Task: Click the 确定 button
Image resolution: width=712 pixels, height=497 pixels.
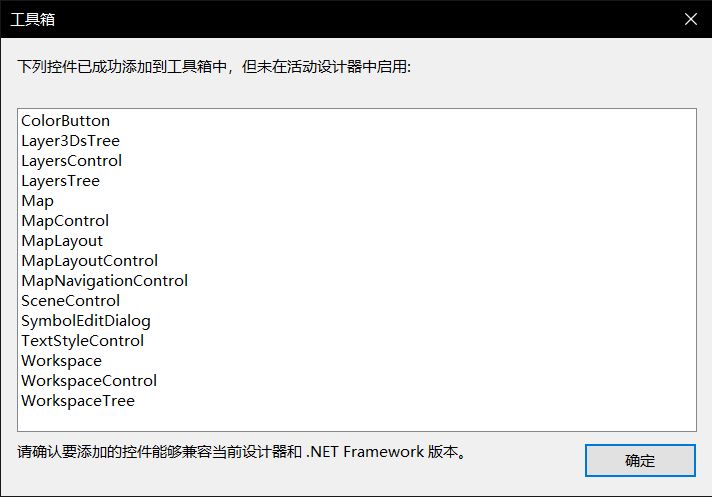Action: click(x=640, y=460)
